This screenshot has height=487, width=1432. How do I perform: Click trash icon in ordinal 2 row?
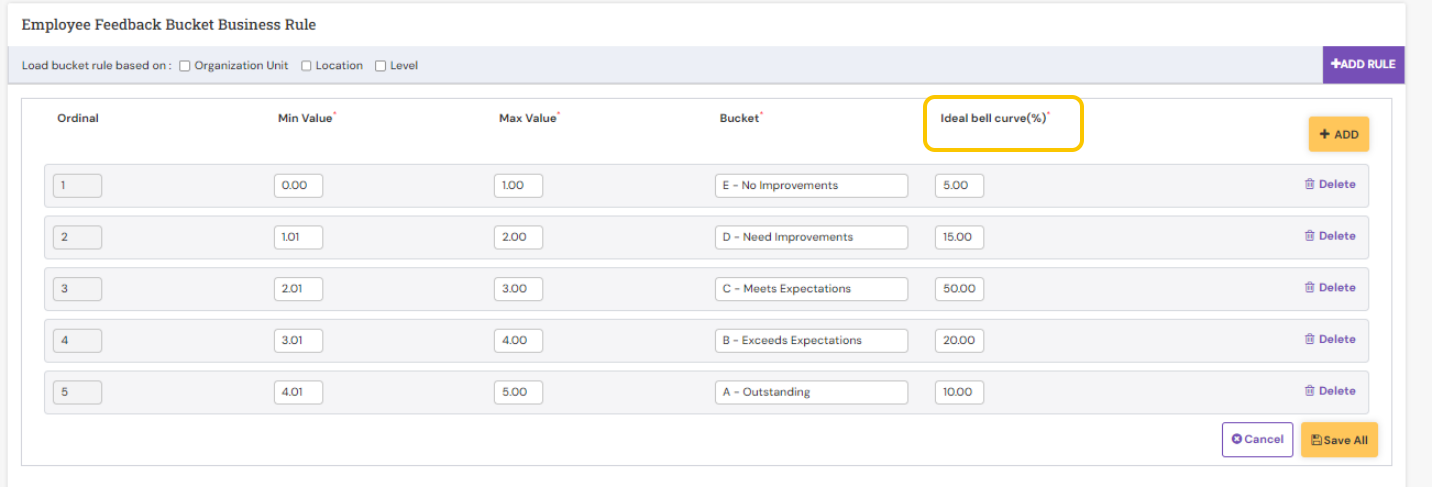[1309, 236]
